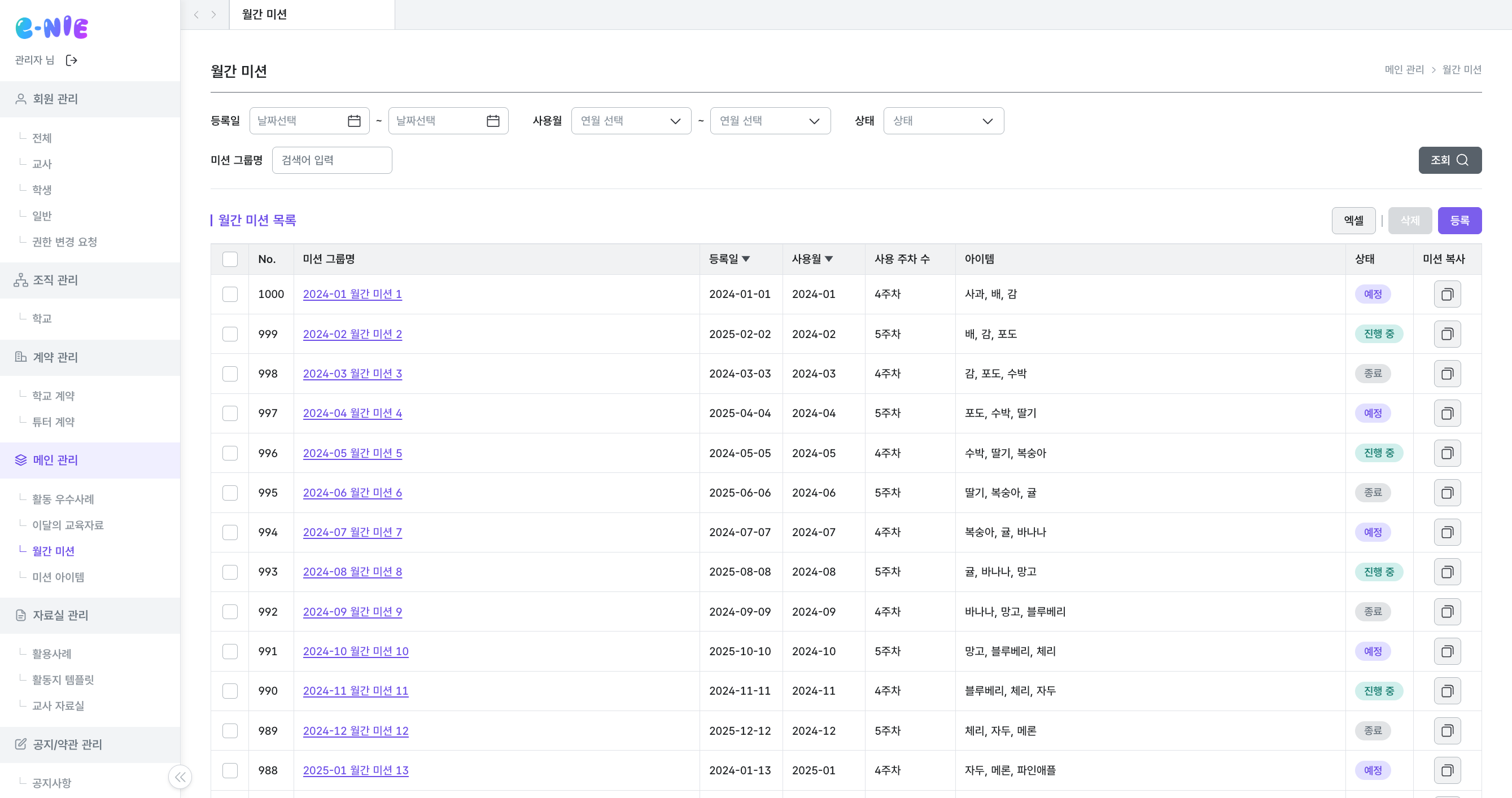
Task: Click the back arrow in the tab bar
Action: pos(196,15)
